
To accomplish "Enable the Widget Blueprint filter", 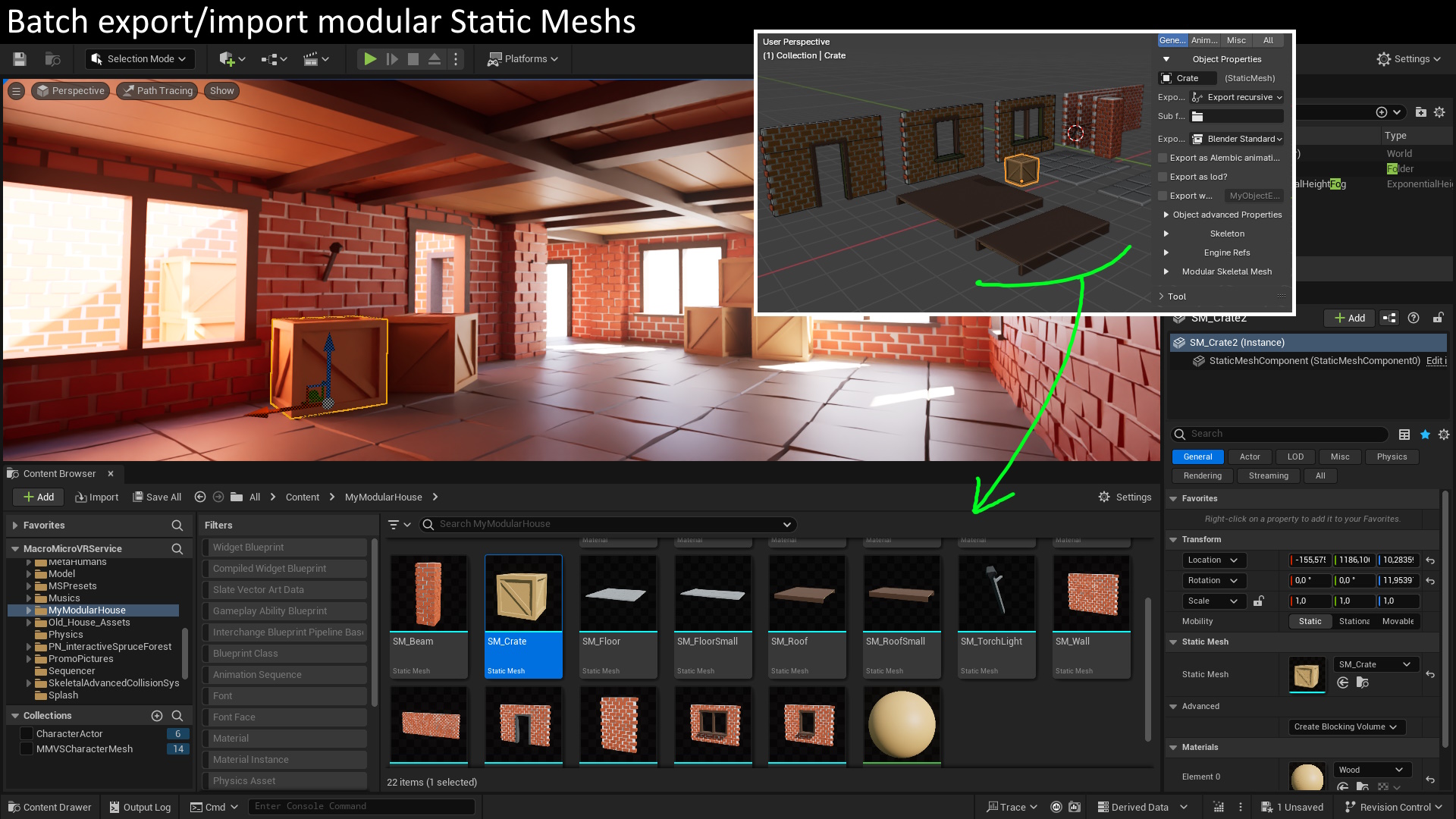I will click(285, 548).
